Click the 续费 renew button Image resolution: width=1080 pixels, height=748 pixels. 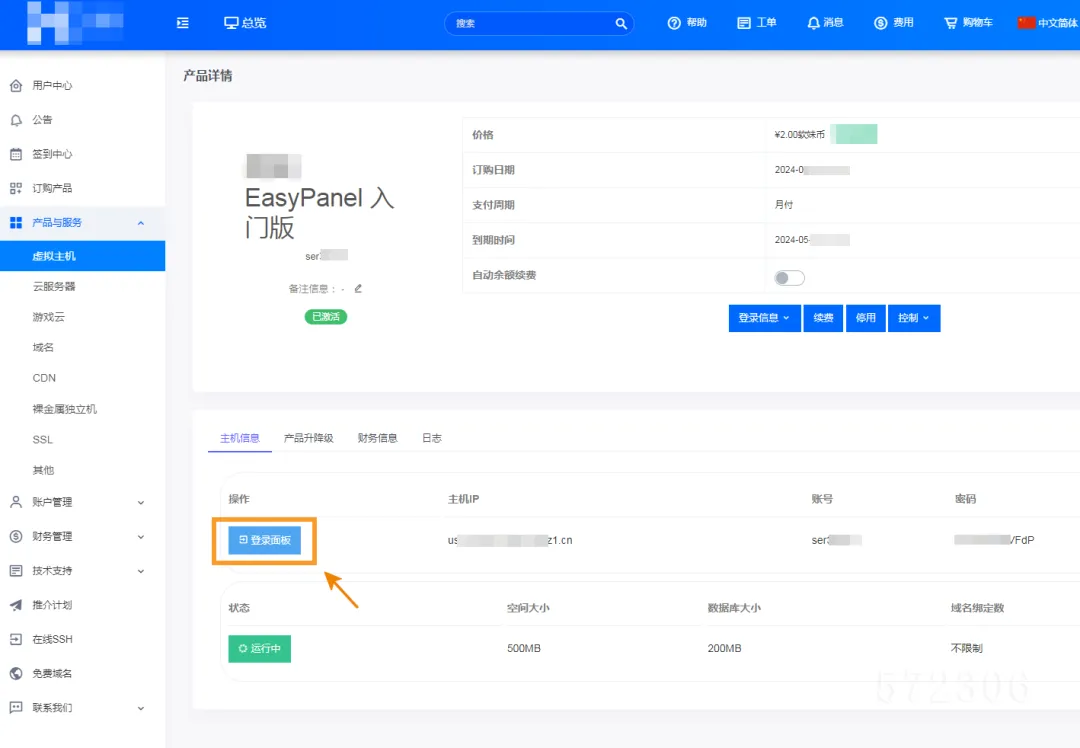(x=823, y=318)
